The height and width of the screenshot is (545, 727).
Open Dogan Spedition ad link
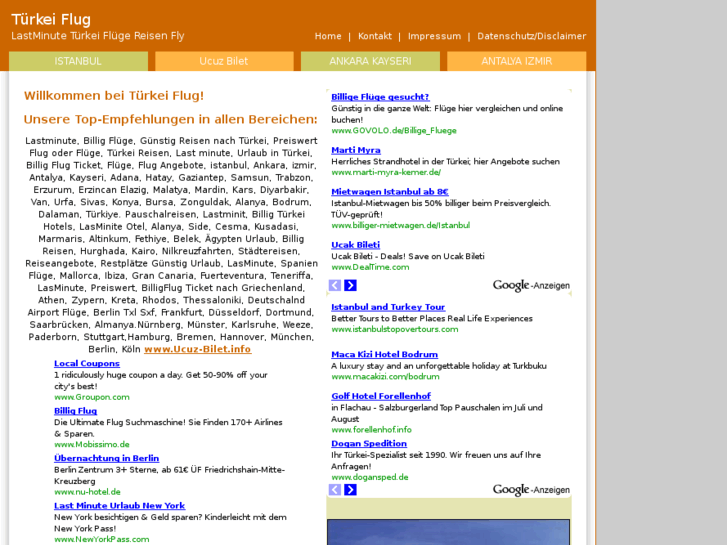point(369,443)
